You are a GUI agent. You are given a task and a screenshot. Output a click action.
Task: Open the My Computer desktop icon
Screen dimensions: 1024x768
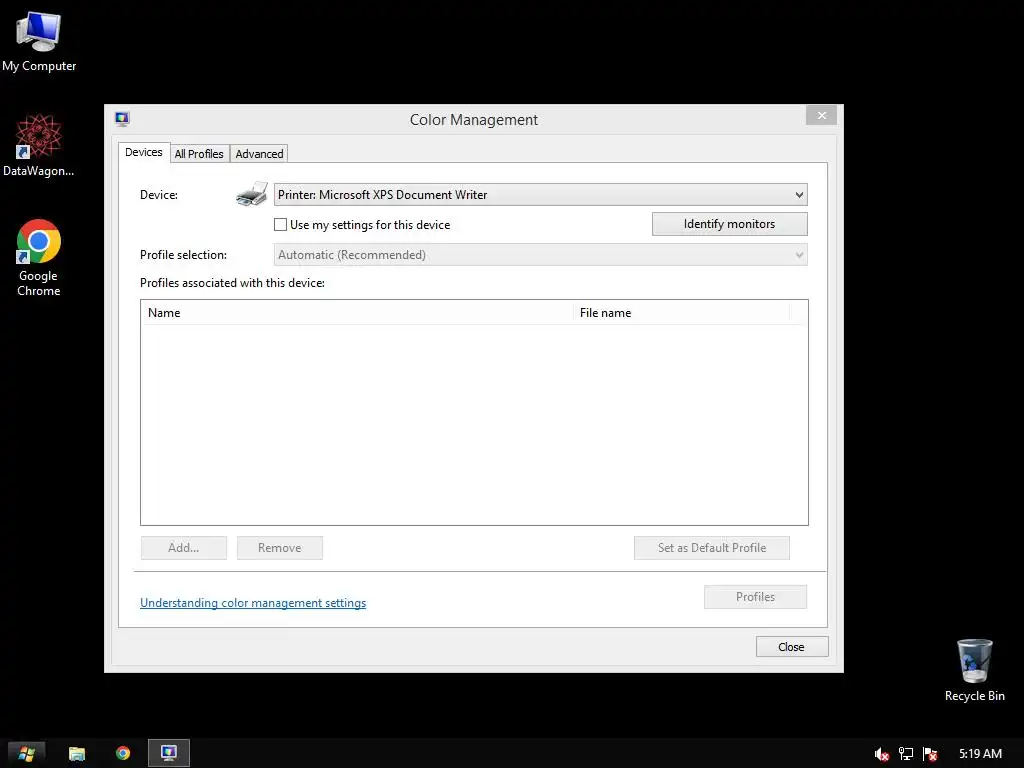(39, 40)
